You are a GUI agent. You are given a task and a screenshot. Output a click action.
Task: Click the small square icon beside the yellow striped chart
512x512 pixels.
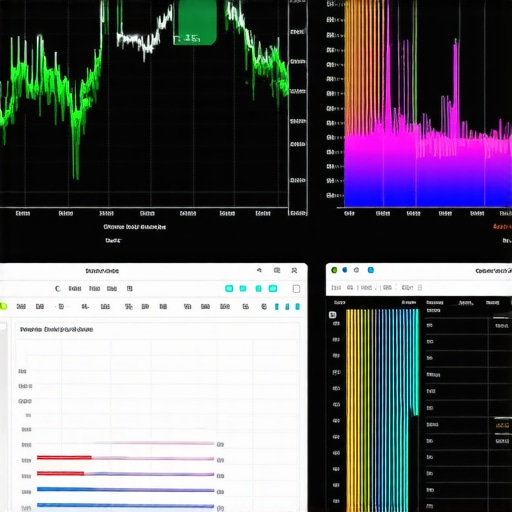point(333,315)
